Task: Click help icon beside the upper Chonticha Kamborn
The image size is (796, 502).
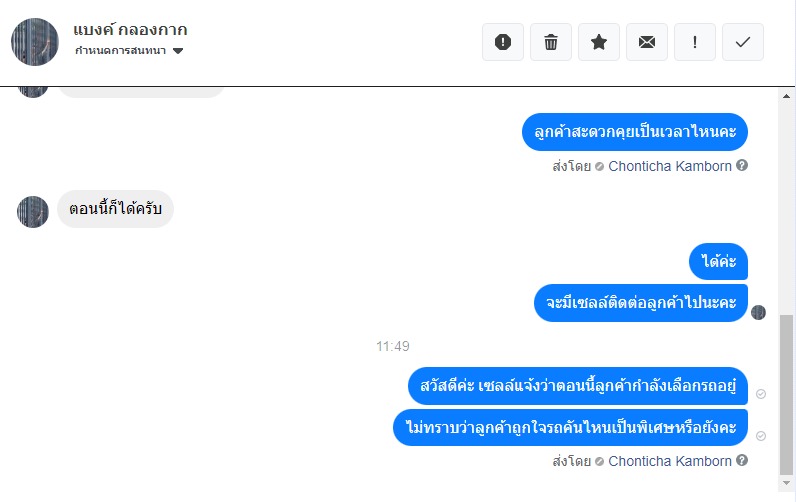Action: (x=742, y=166)
